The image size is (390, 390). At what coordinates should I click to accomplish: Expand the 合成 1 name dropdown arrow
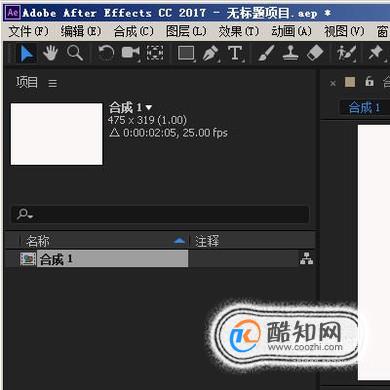149,108
